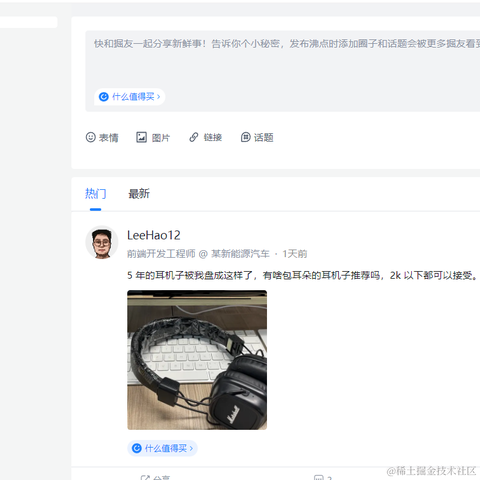
Task: Add an image via 图片 icon
Action: point(153,137)
